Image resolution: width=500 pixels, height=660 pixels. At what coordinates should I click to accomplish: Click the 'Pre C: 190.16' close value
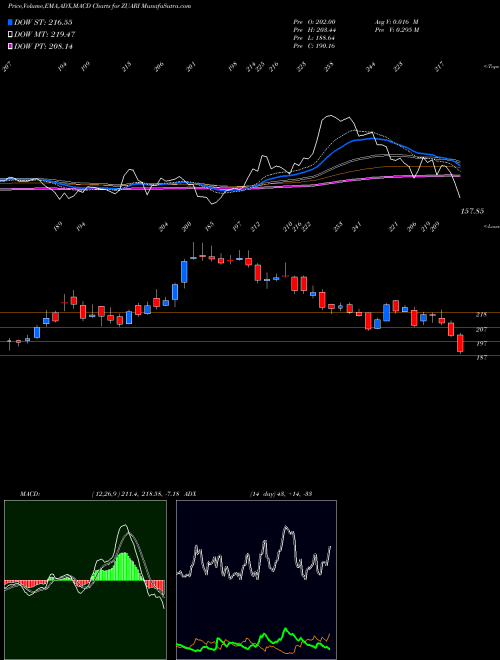(314, 46)
